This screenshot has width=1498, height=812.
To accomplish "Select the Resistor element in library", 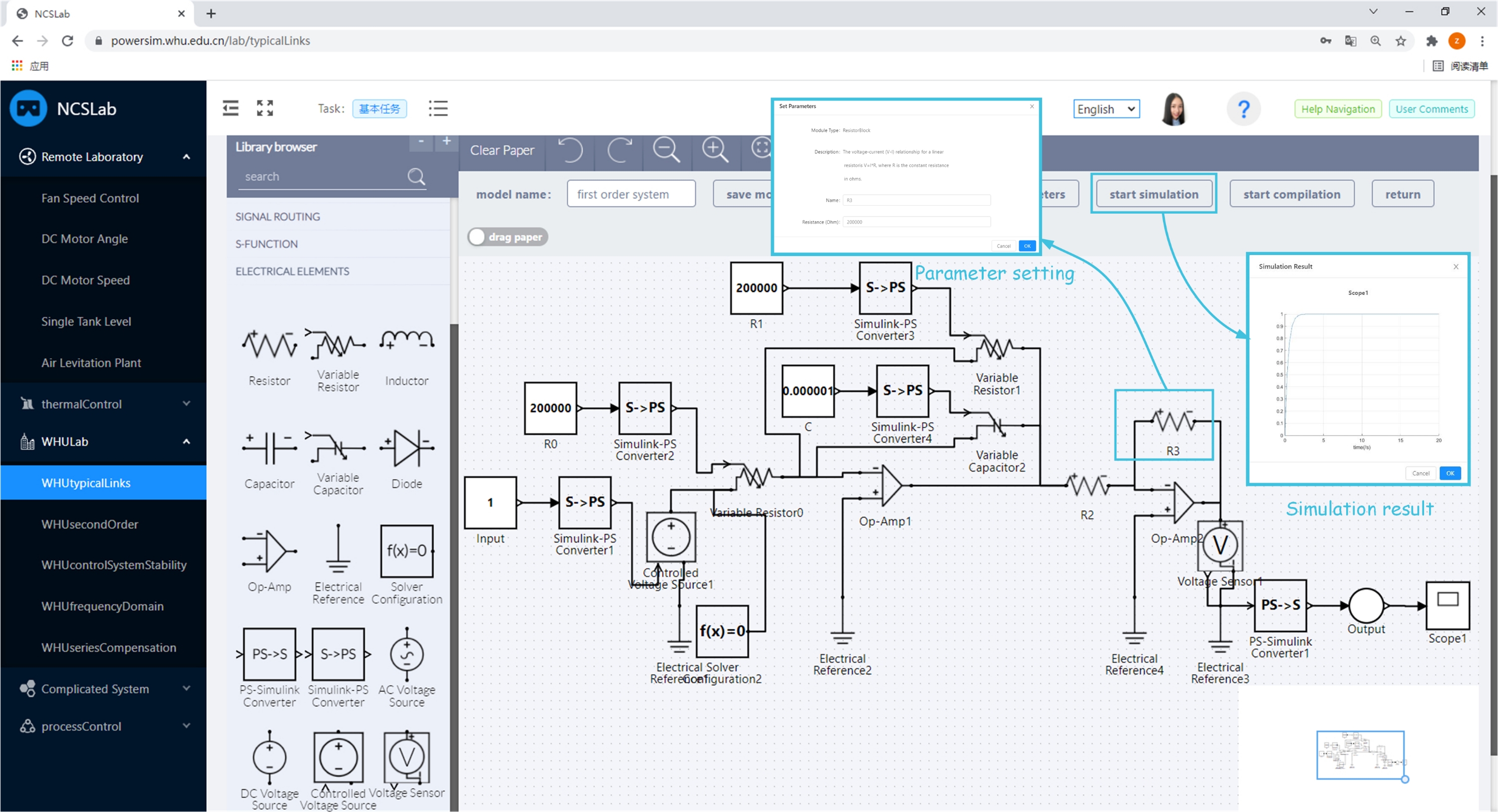I will (x=269, y=346).
